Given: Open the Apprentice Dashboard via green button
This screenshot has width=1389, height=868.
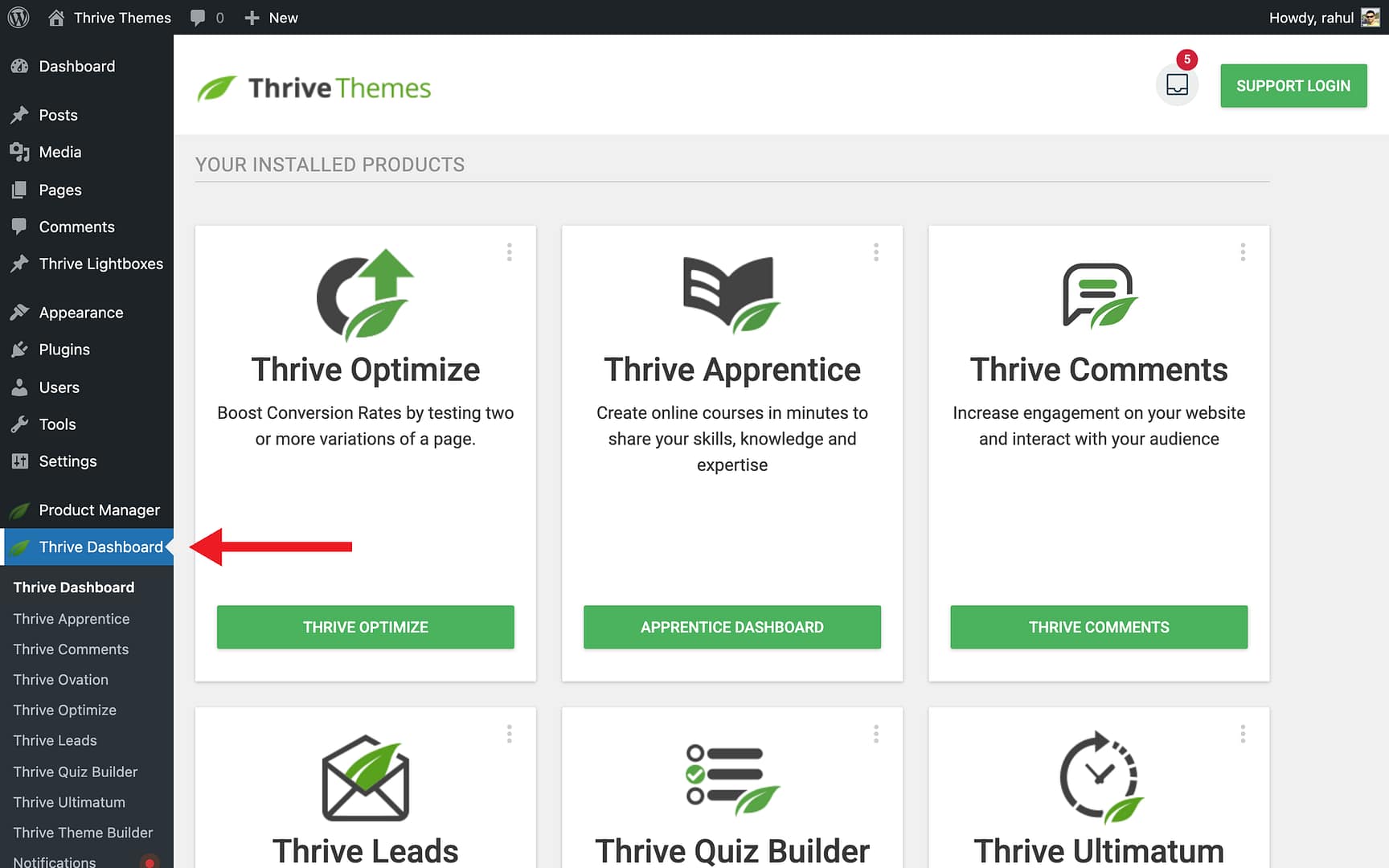Looking at the screenshot, I should tap(731, 627).
